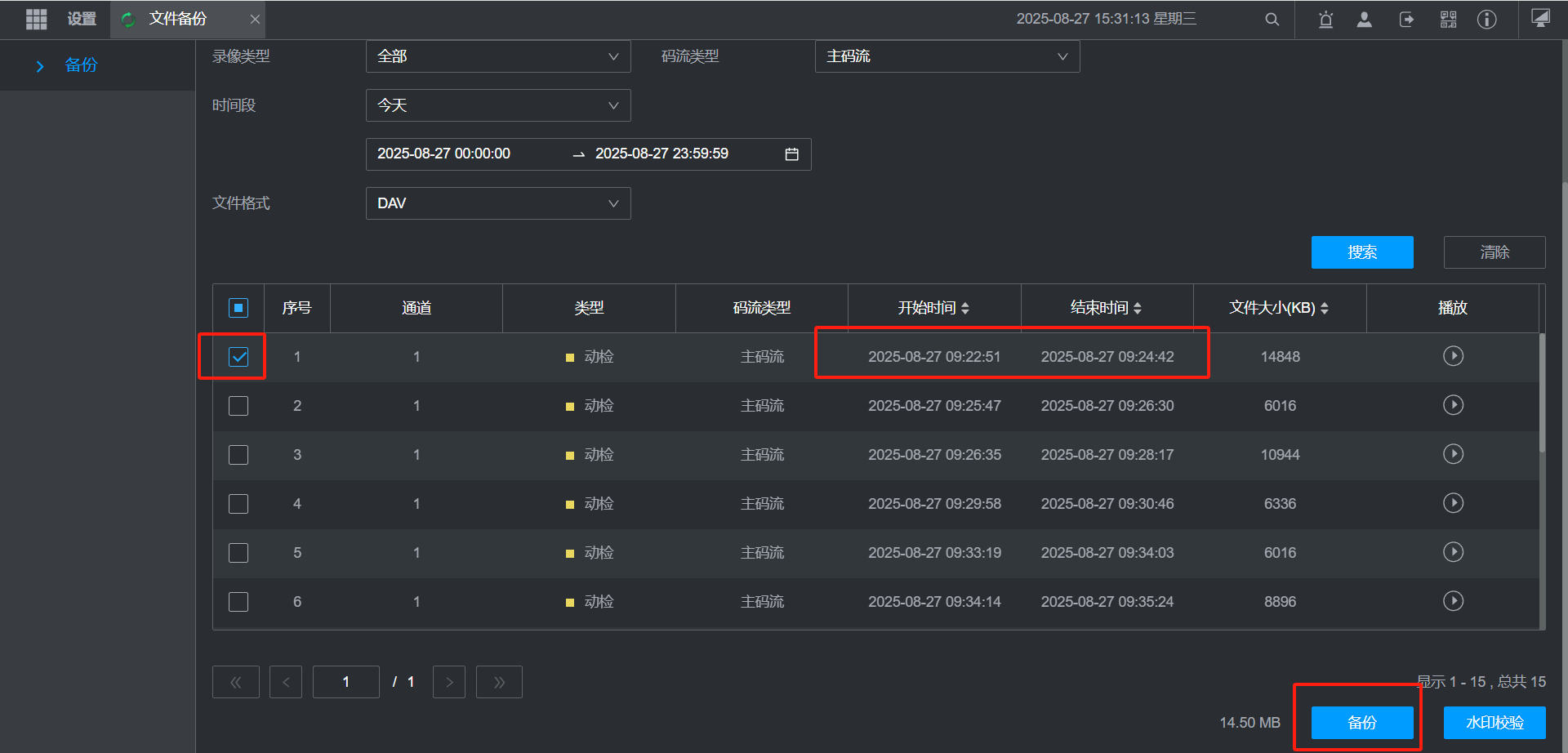Open the 文件格式 dropdown showing DAV
Viewport: 1568px width, 753px height.
(498, 203)
